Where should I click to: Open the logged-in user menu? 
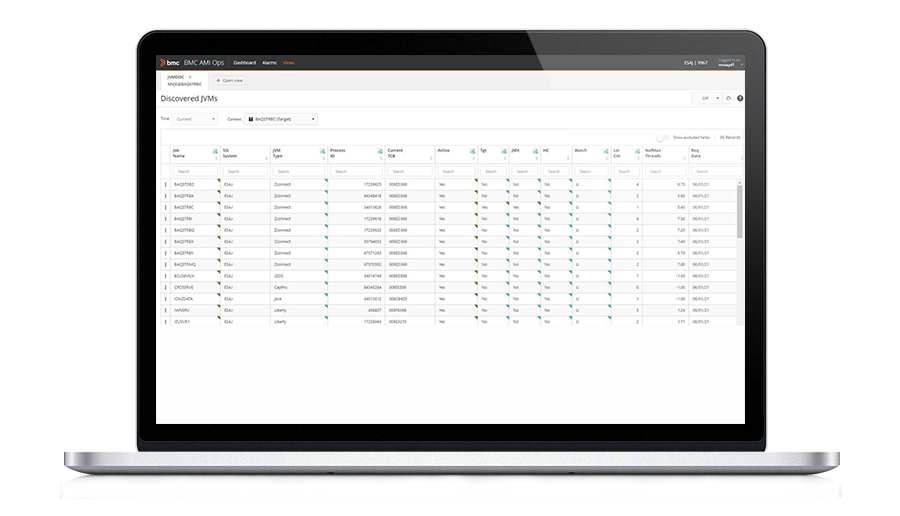click(x=728, y=63)
